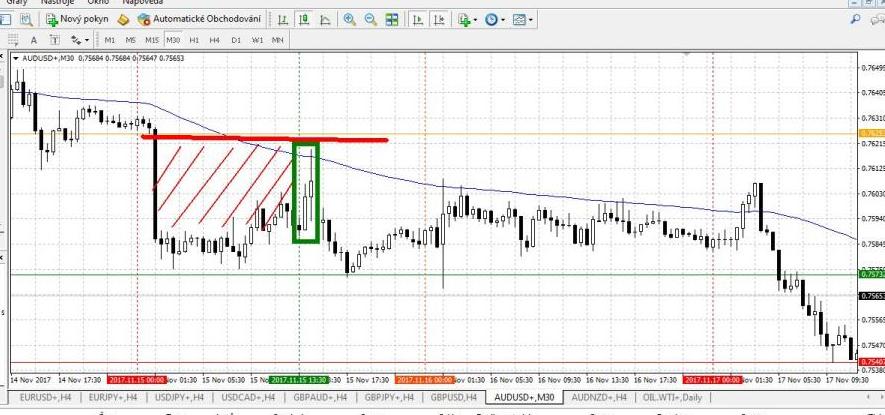This screenshot has height=415, width=885.
Task: Expand the templates dropdown arrow
Action: pos(531,20)
